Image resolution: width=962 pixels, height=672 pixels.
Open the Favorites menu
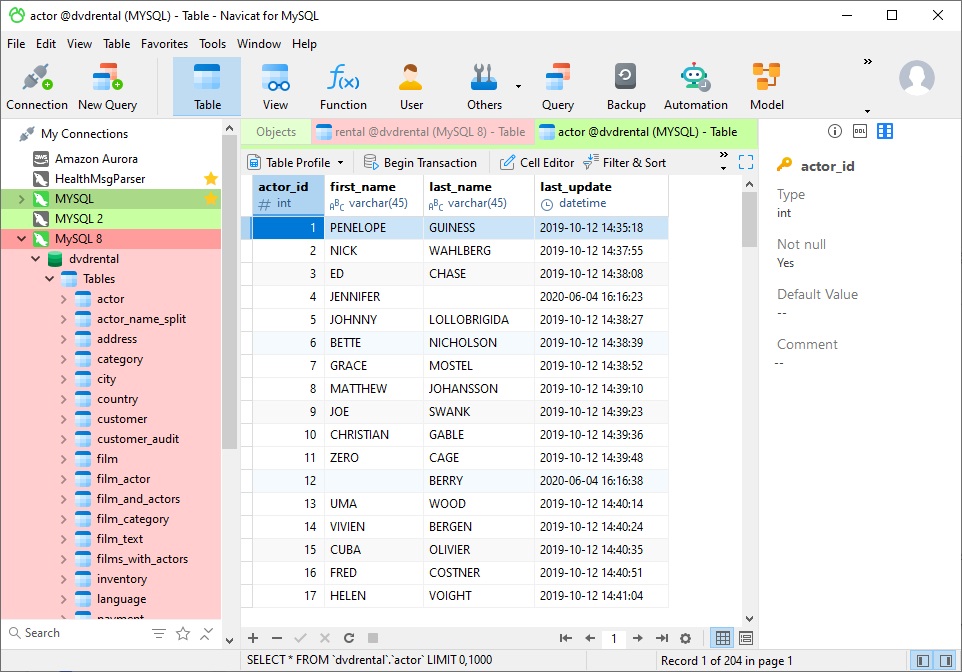click(164, 44)
